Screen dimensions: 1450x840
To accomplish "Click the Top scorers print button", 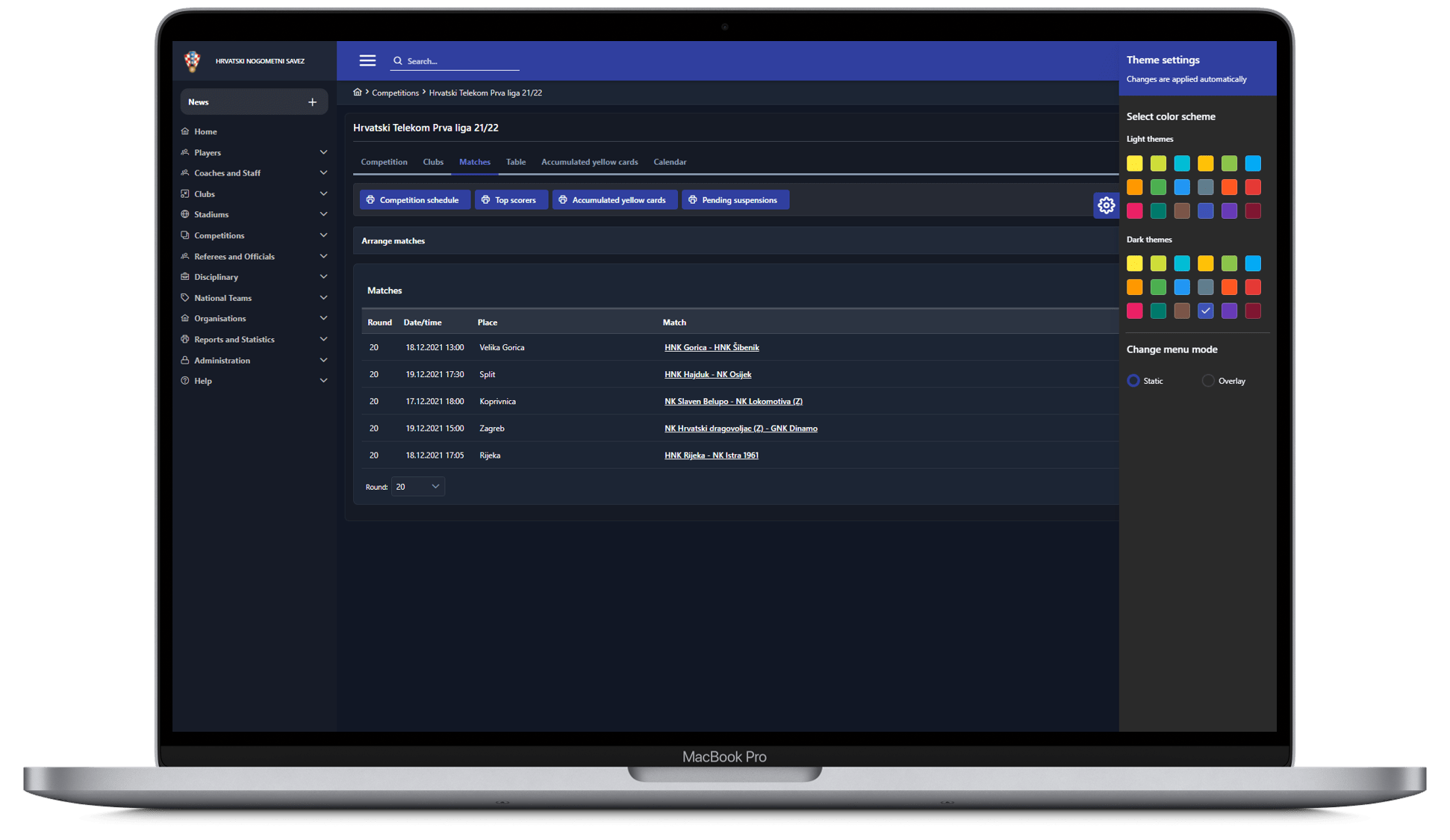I will pyautogui.click(x=511, y=200).
